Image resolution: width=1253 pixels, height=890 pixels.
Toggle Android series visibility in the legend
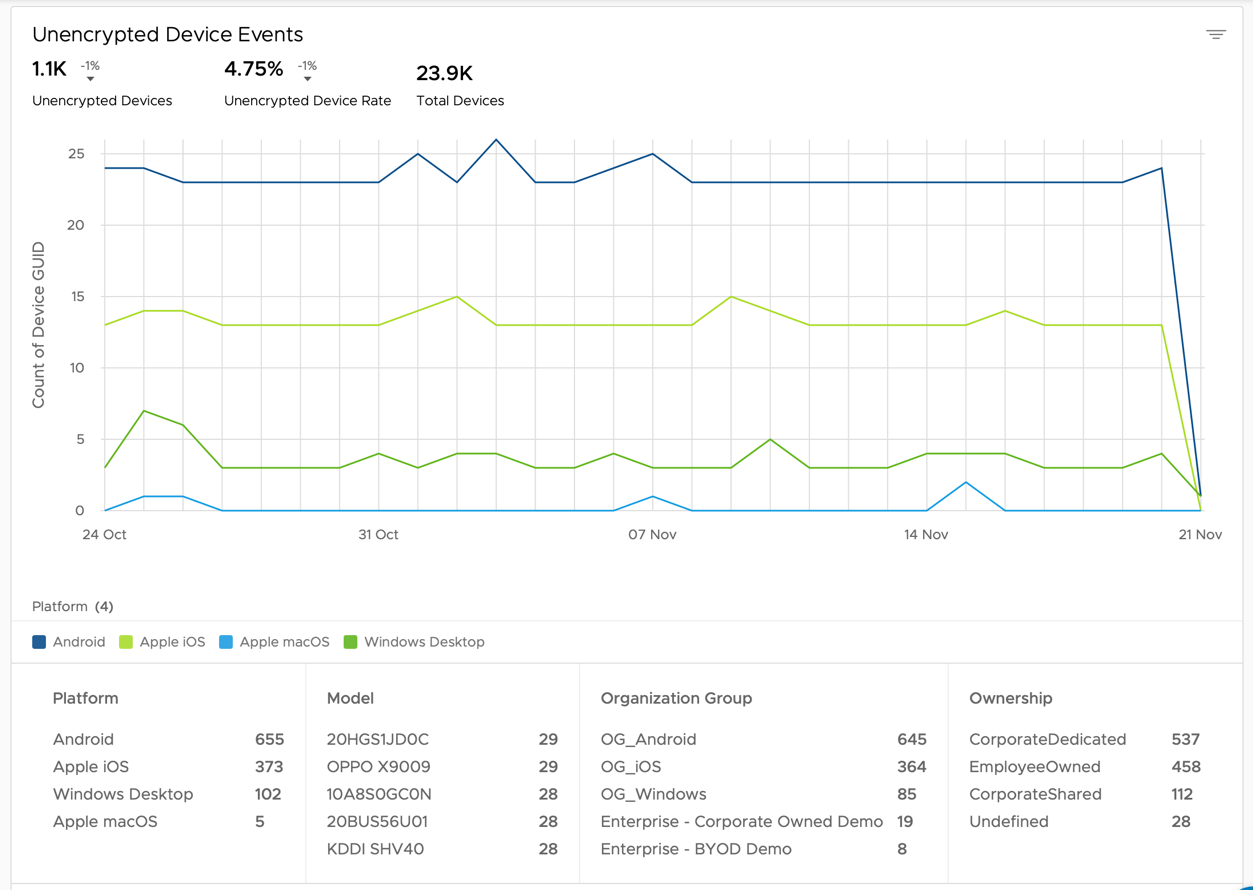point(67,642)
